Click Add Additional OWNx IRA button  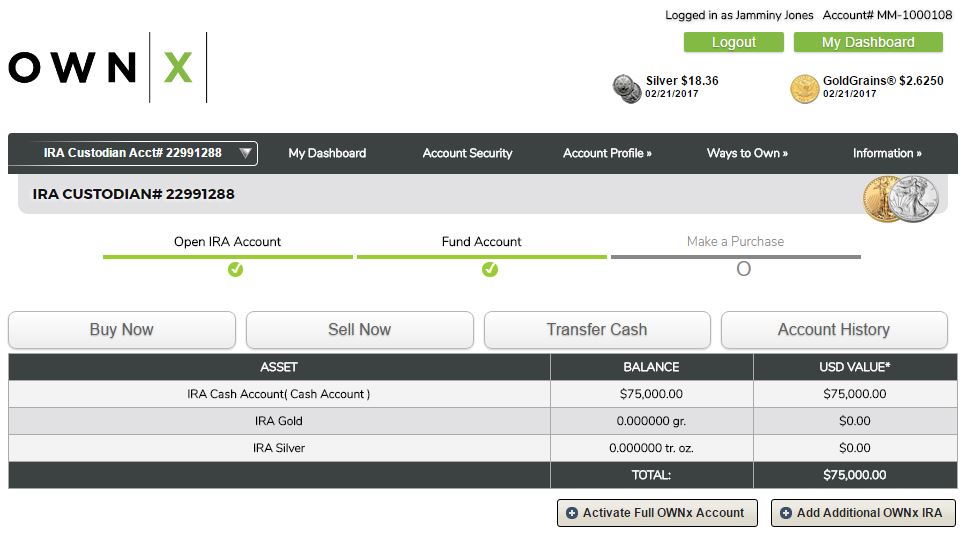(864, 513)
